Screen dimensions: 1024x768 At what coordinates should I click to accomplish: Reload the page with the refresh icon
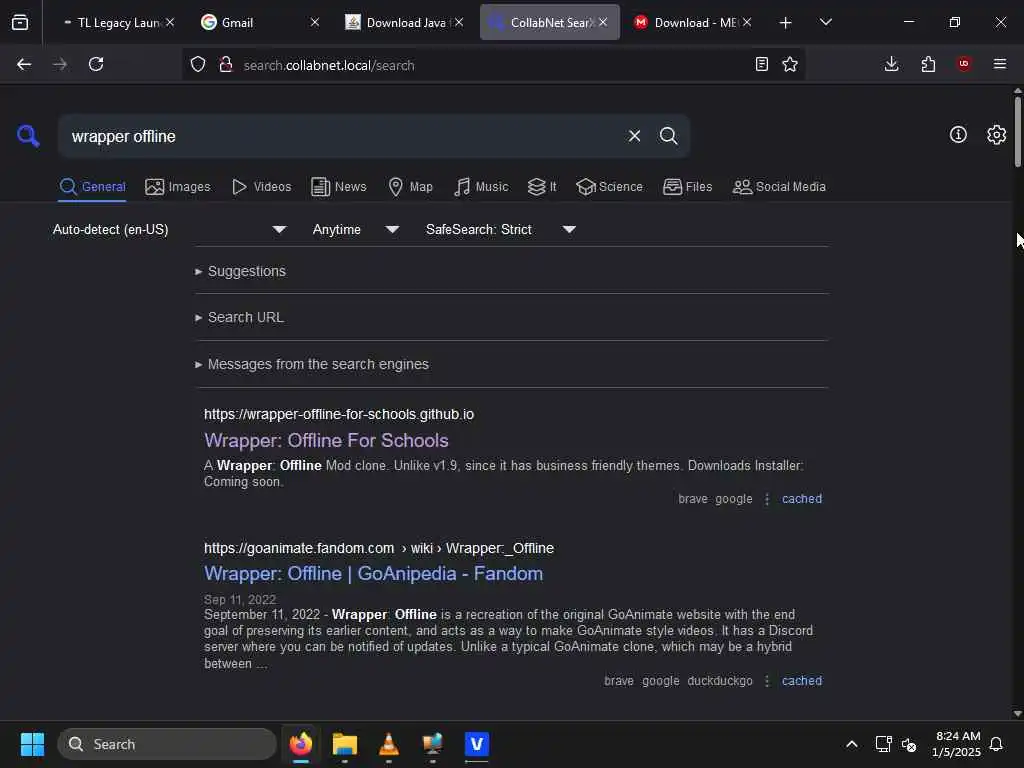[96, 64]
